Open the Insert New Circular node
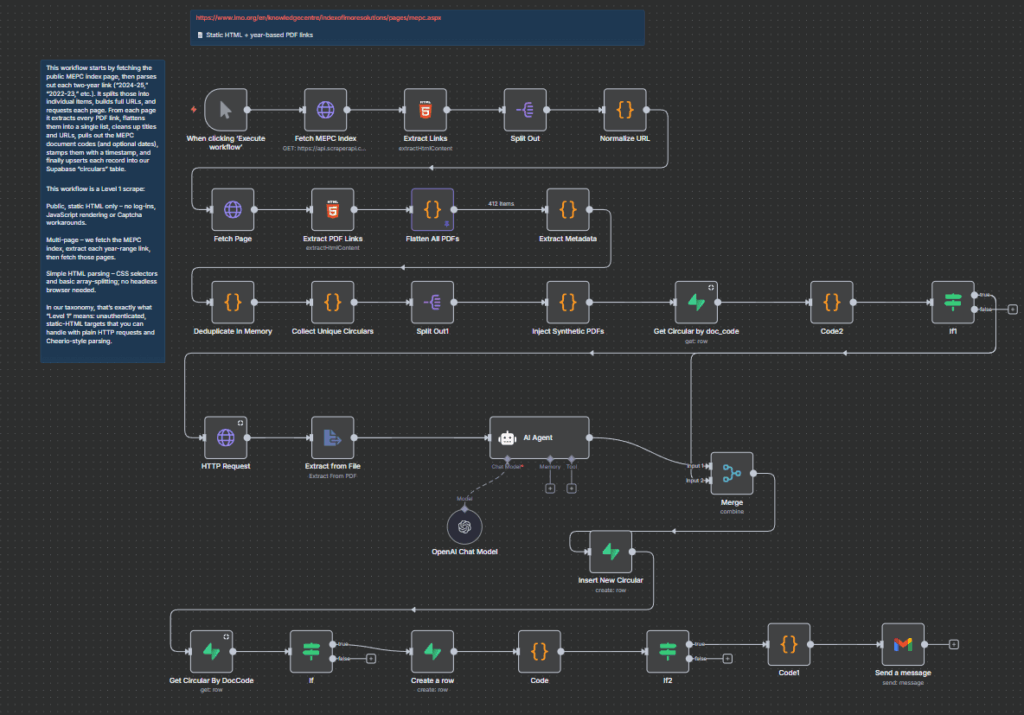Viewport: 1024px width, 715px height. click(610, 551)
